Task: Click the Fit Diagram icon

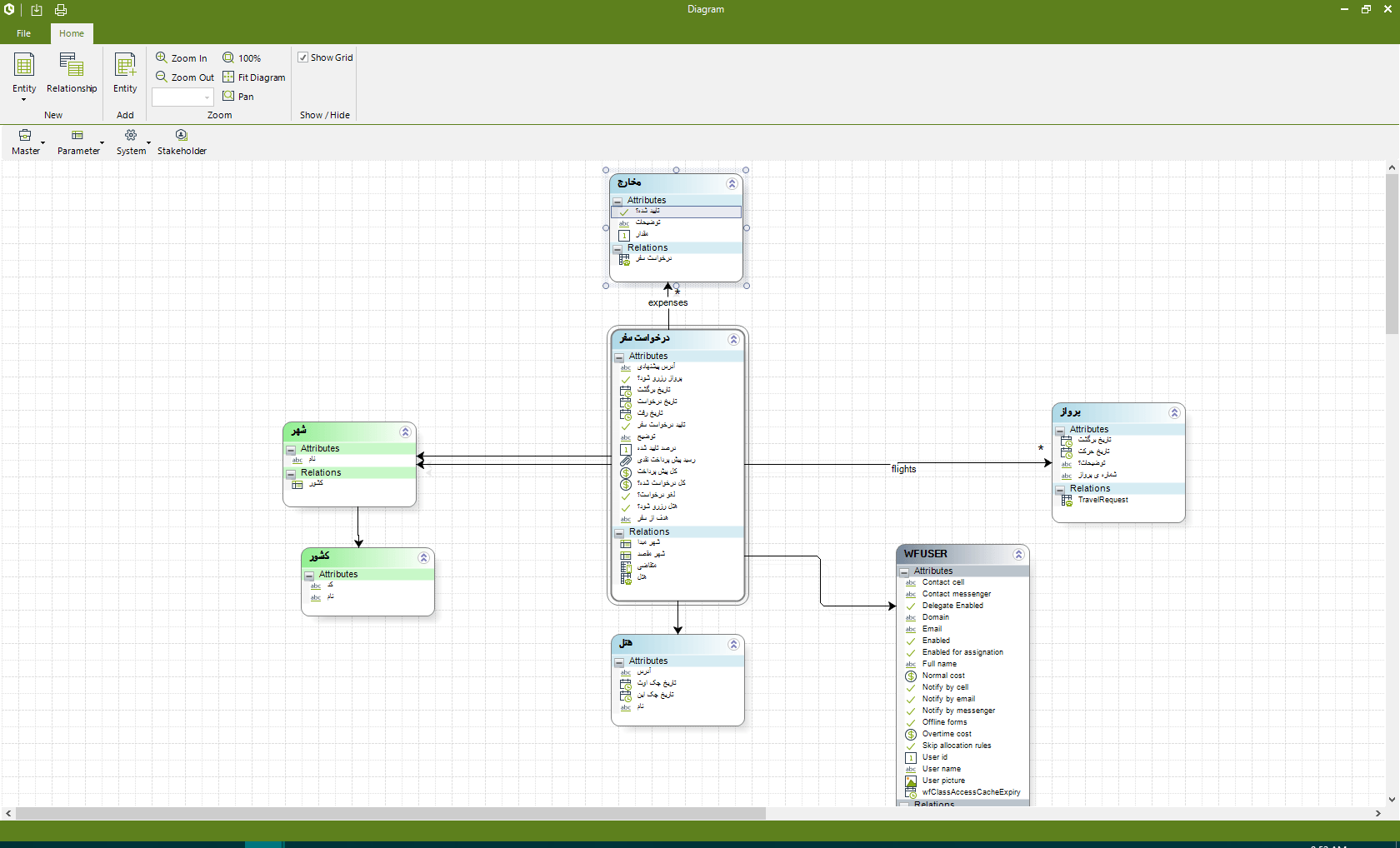Action: click(x=228, y=77)
